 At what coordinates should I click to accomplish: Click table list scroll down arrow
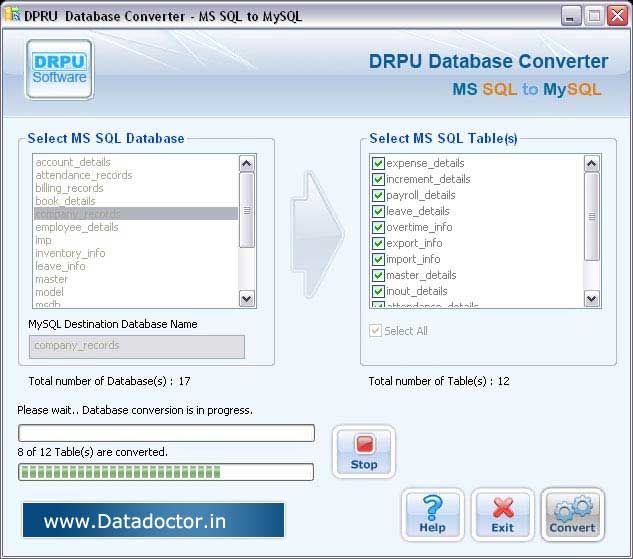591,299
